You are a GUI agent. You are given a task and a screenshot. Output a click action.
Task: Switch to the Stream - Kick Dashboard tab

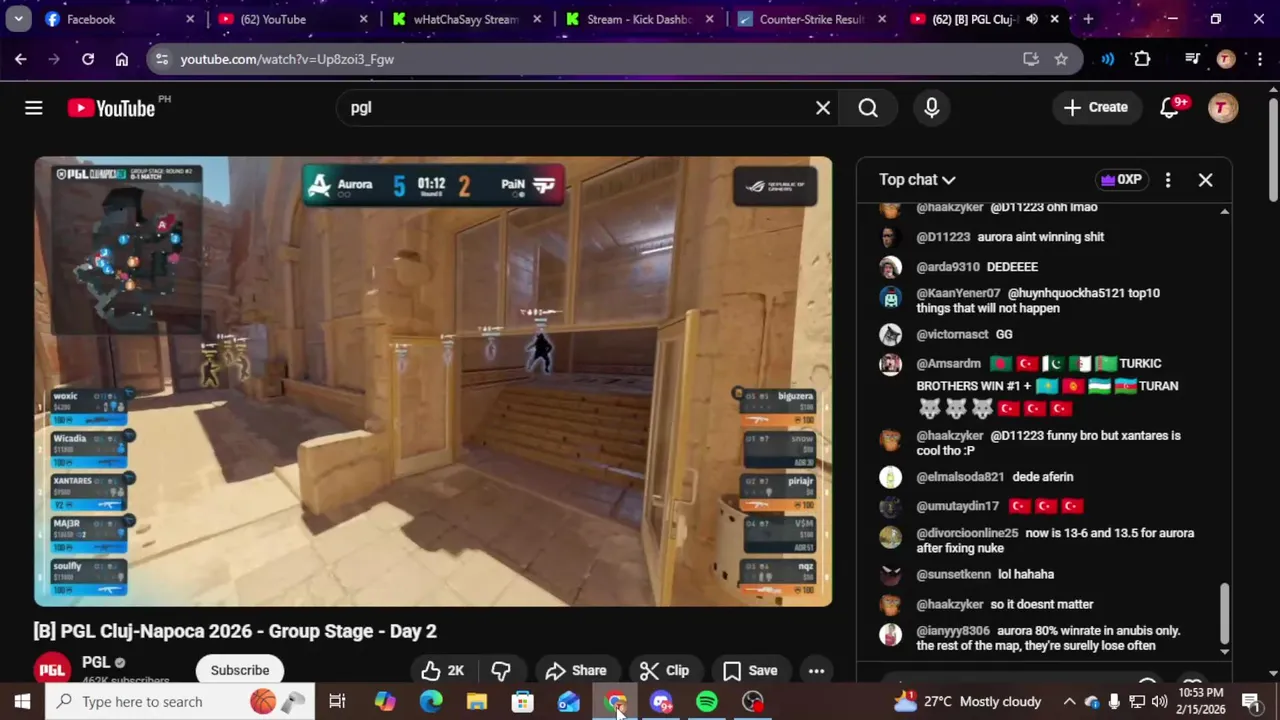pyautogui.click(x=639, y=19)
